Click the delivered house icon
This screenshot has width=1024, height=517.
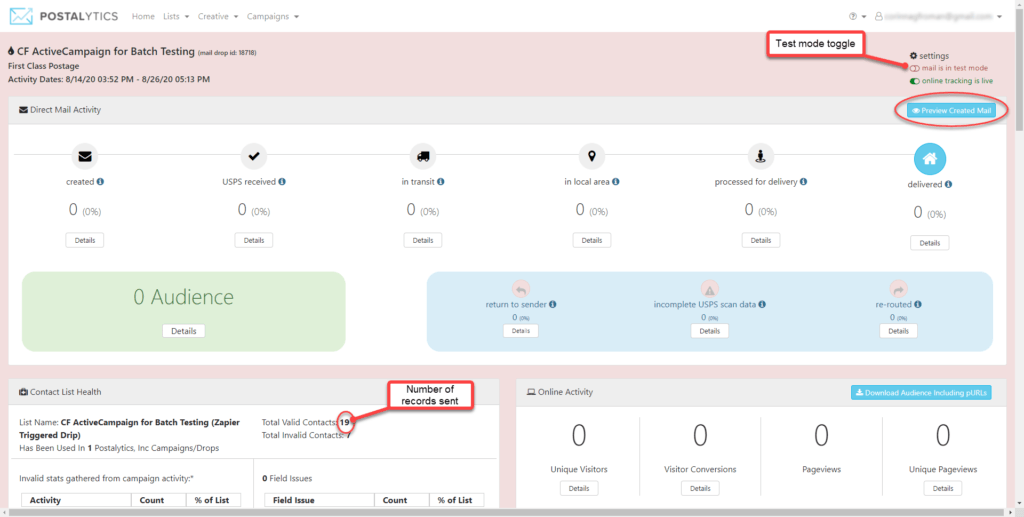pos(930,159)
